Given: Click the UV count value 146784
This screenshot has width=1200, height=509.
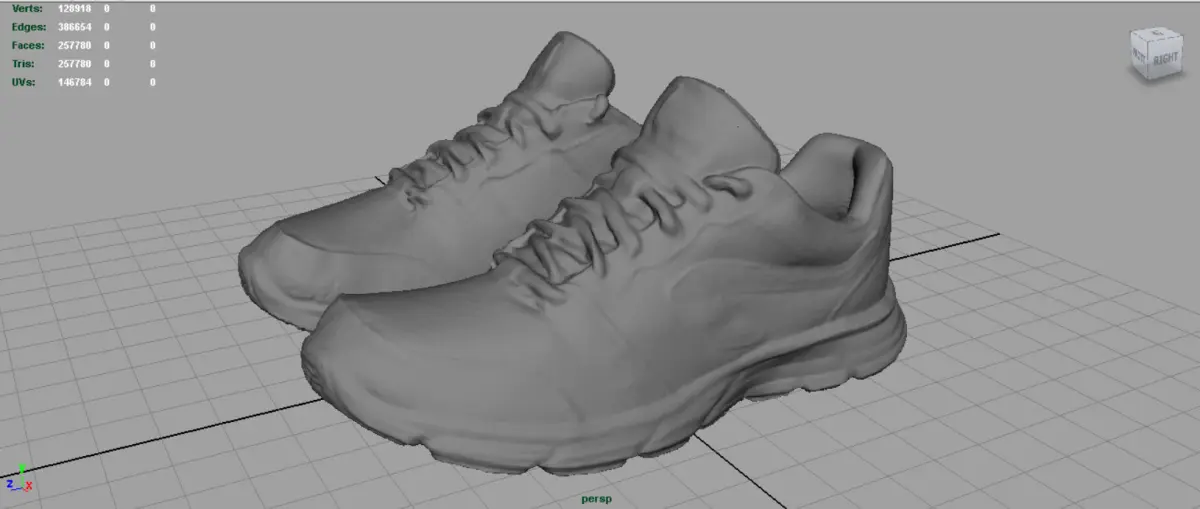Looking at the screenshot, I should click(75, 82).
